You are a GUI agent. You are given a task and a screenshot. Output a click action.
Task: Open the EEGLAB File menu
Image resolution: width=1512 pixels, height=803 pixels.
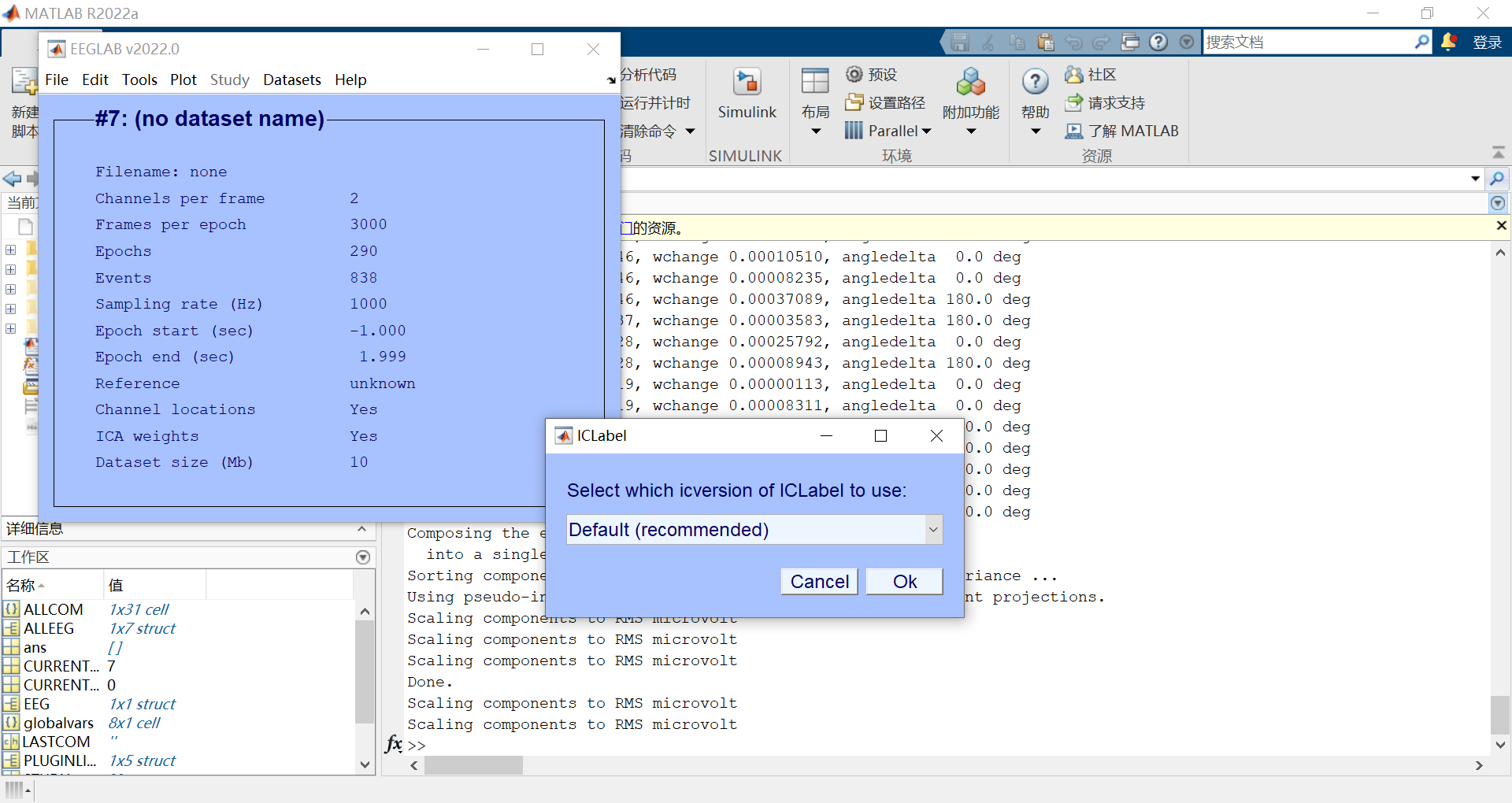click(57, 80)
